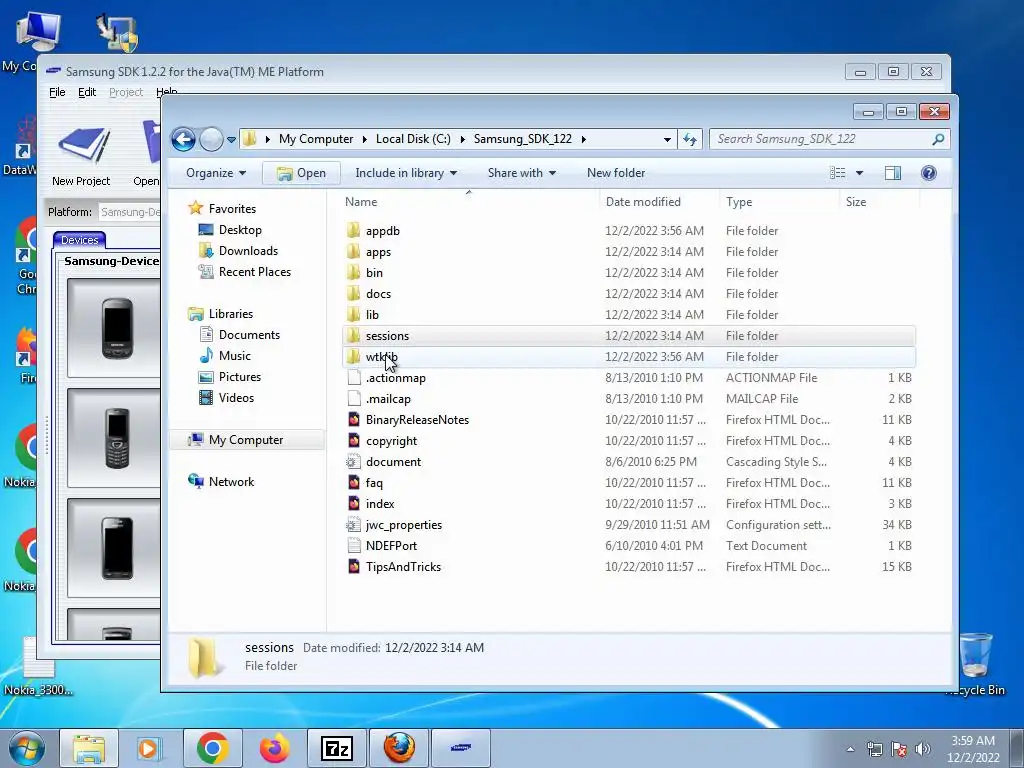Viewport: 1024px width, 768px height.
Task: Select the sessions folder row
Action: [628, 336]
